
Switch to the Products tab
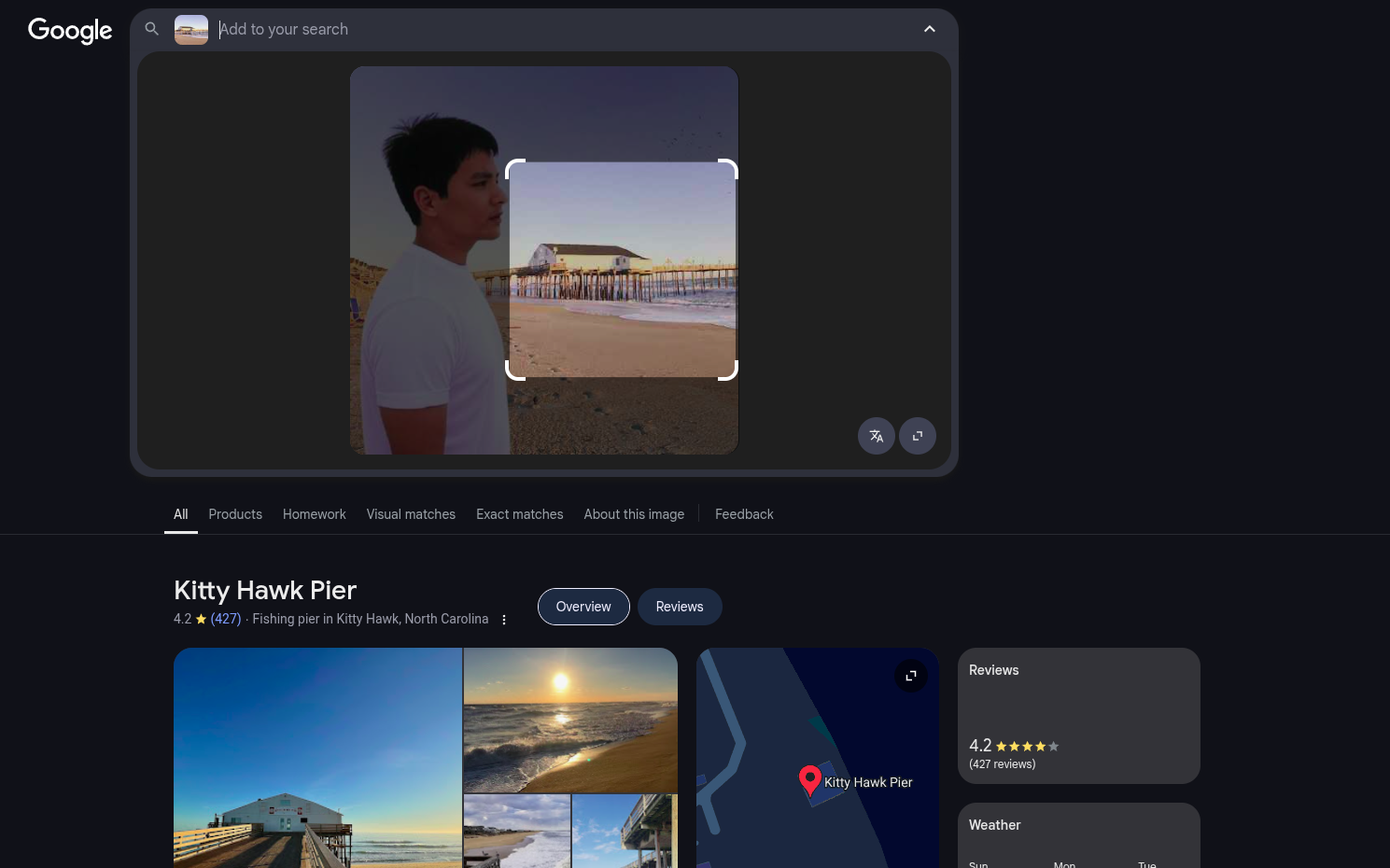click(235, 514)
